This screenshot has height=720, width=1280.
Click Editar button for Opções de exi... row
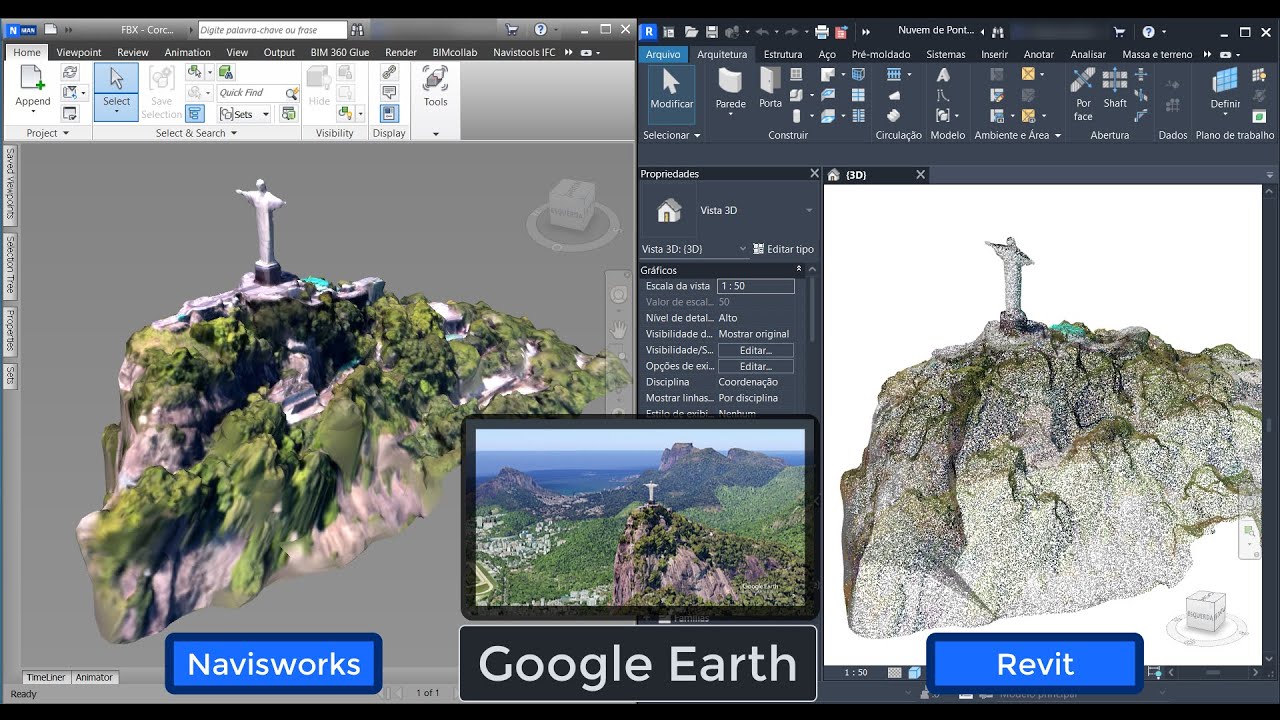click(x=756, y=366)
